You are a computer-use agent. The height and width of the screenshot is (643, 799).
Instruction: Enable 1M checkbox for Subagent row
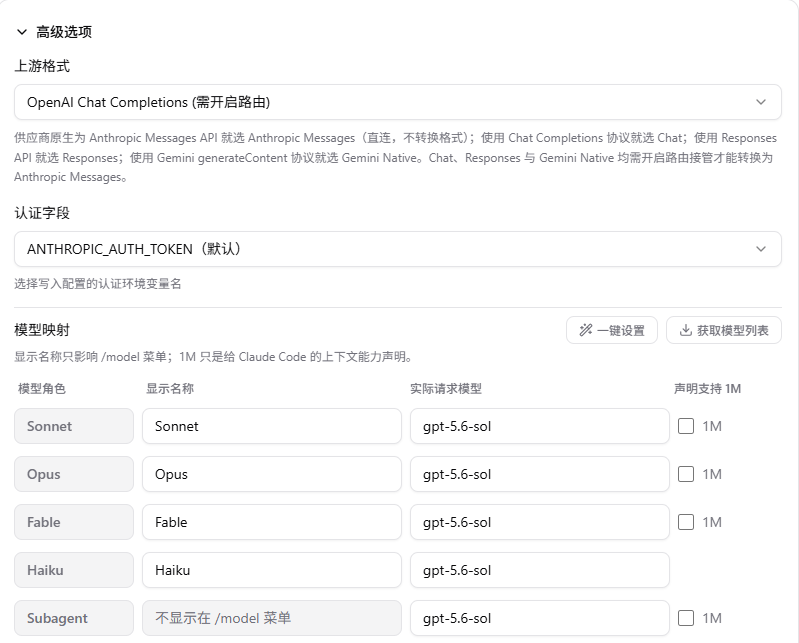coord(686,618)
